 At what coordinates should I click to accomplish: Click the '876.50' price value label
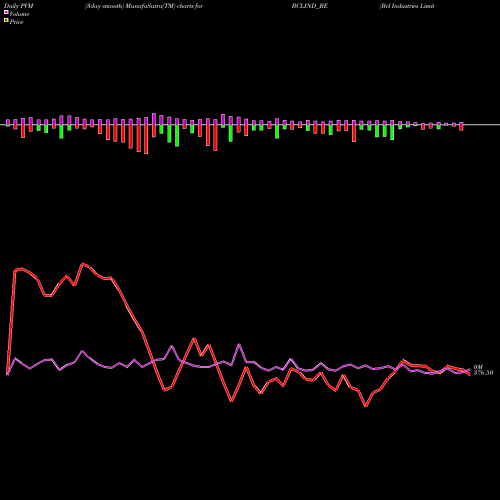(483, 373)
